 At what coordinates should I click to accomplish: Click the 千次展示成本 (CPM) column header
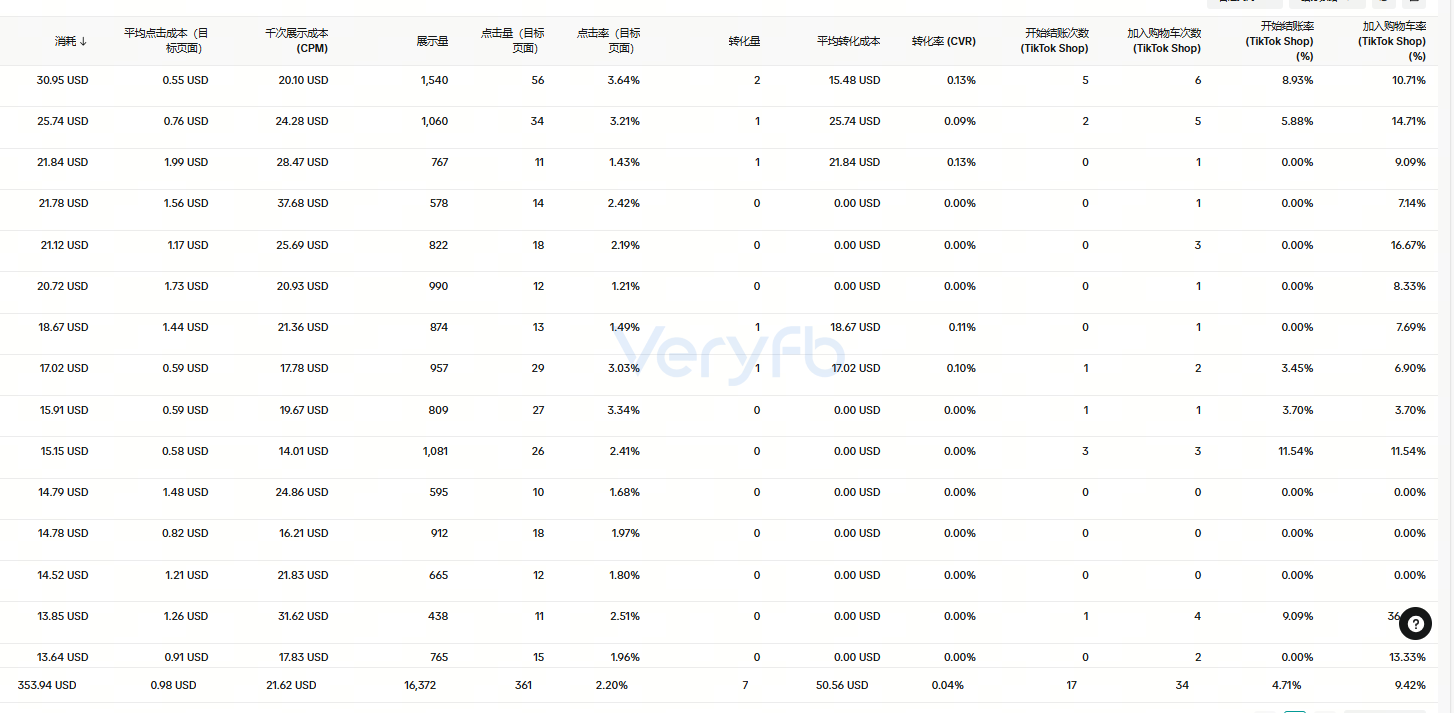click(x=296, y=41)
